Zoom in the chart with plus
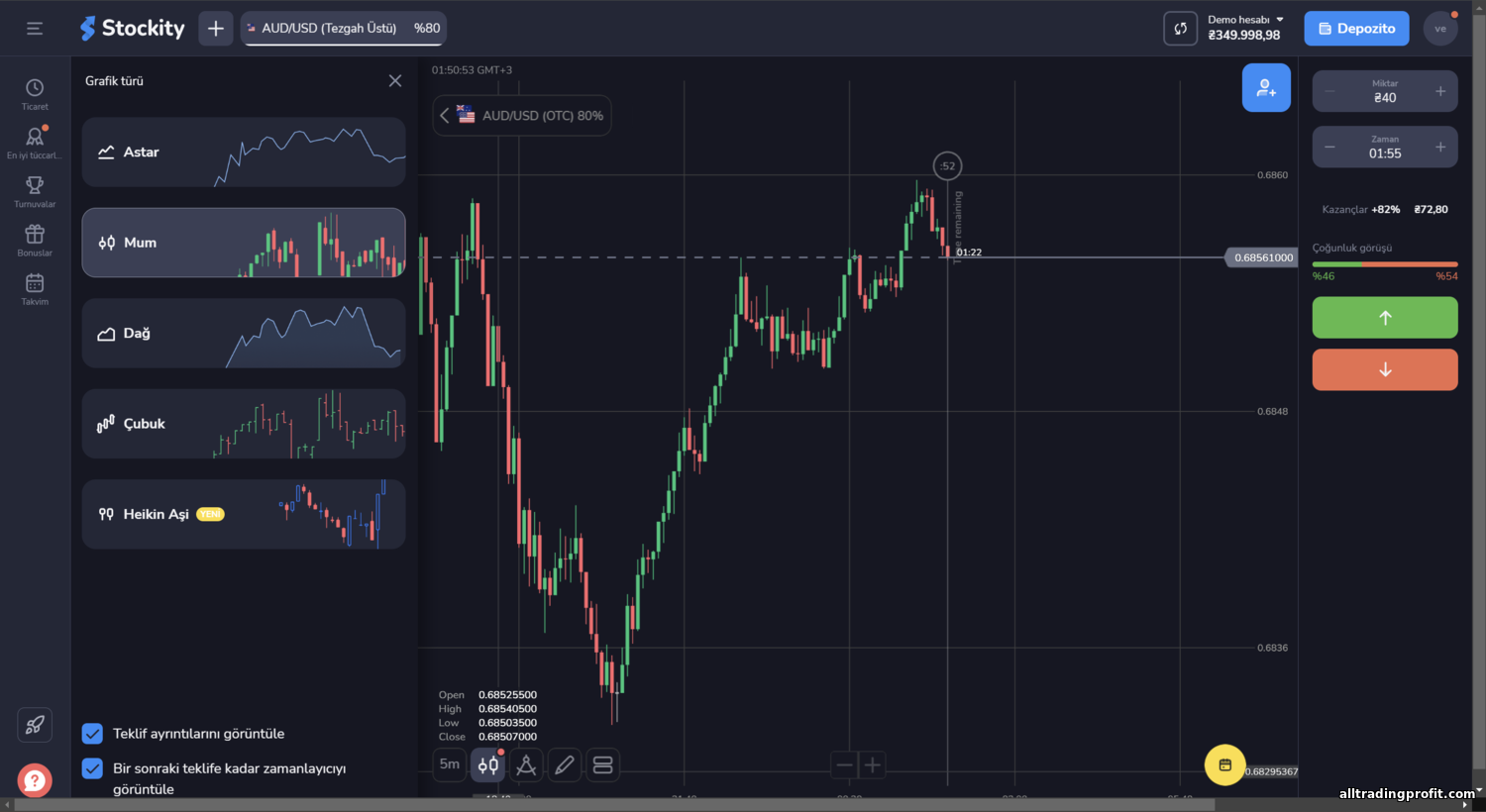 (x=872, y=764)
